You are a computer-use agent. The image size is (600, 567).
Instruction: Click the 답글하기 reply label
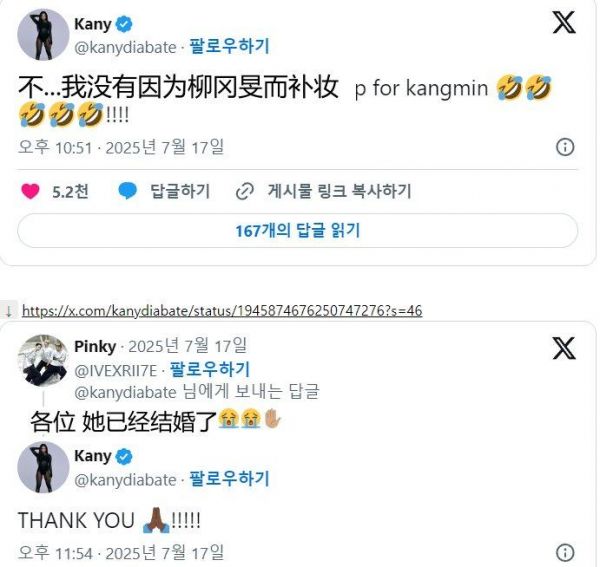point(180,191)
